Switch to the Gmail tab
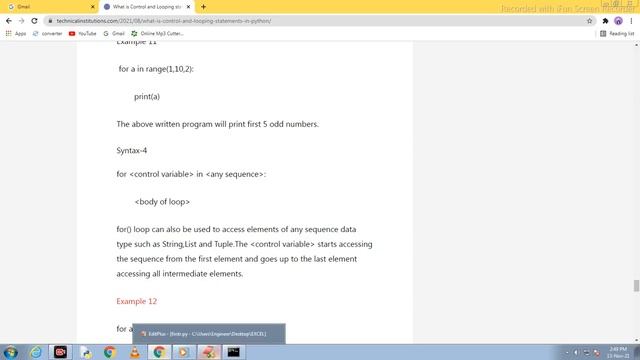The image size is (640, 360). (x=49, y=7)
